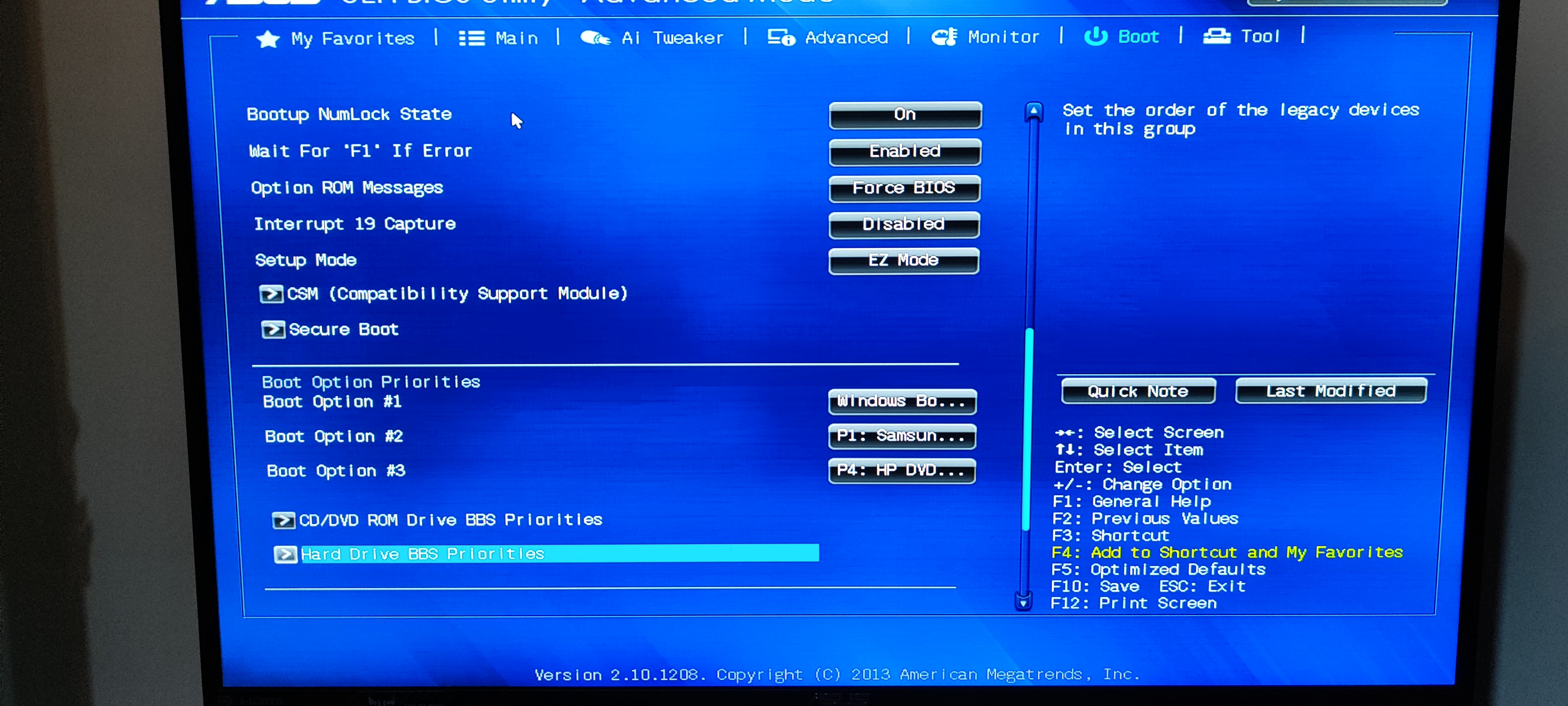Click the My Favorites star icon
The image size is (1568, 706).
(268, 39)
